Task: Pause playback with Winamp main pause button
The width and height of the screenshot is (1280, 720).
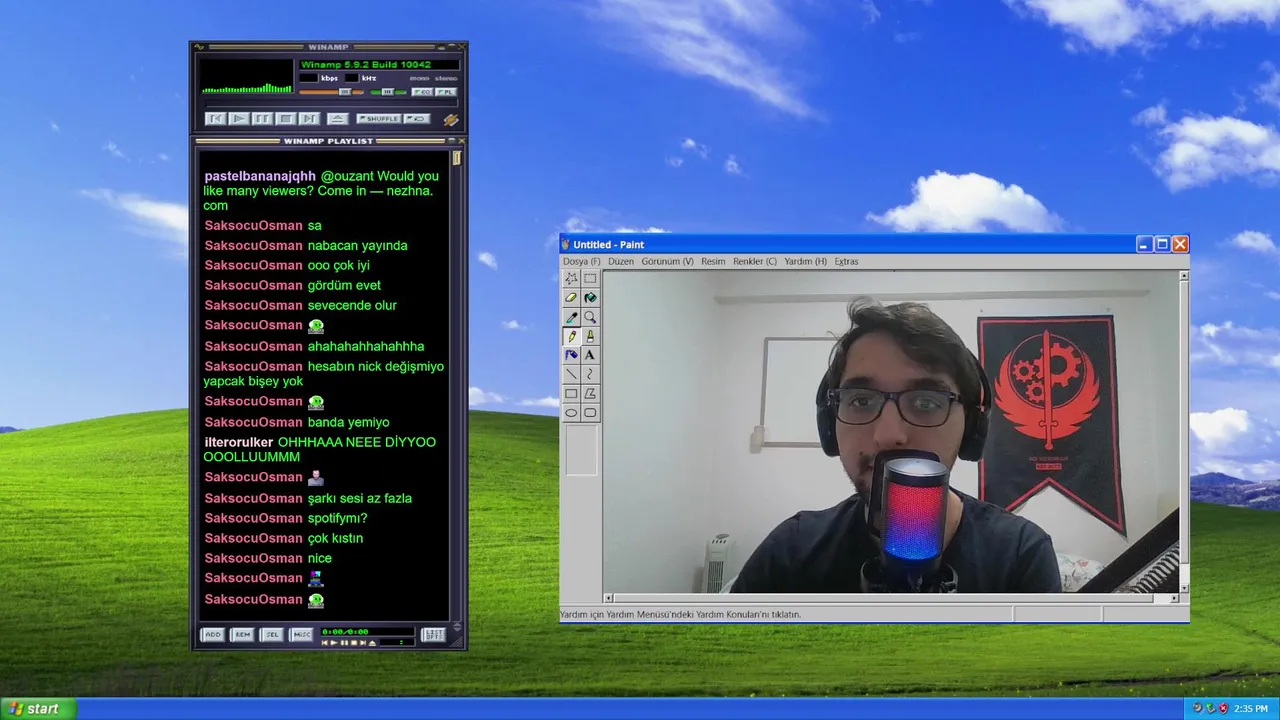Action: coord(262,119)
